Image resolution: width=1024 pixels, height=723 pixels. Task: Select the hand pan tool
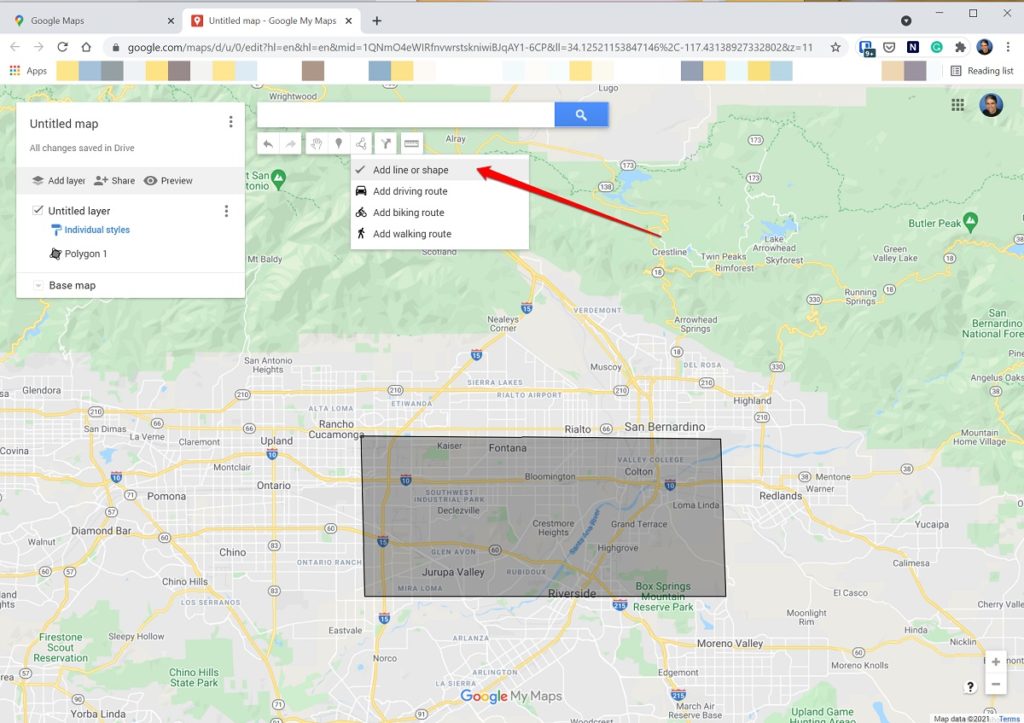(316, 143)
